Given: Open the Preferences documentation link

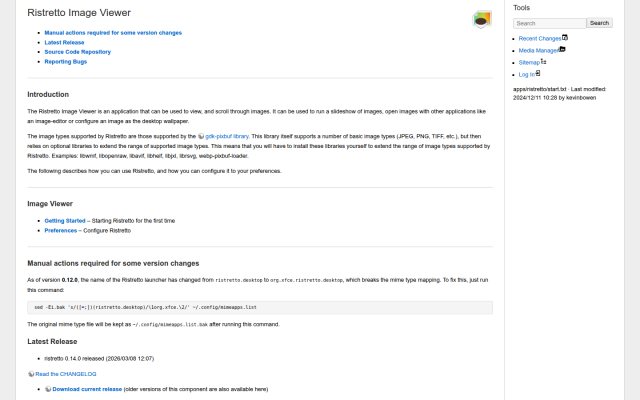Looking at the screenshot, I should coord(60,231).
